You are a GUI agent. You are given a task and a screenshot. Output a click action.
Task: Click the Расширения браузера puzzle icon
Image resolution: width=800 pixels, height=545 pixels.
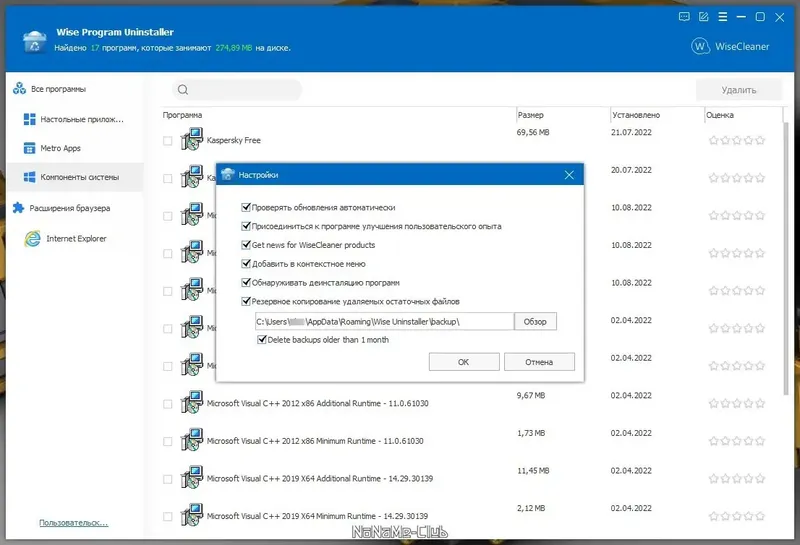coord(18,208)
